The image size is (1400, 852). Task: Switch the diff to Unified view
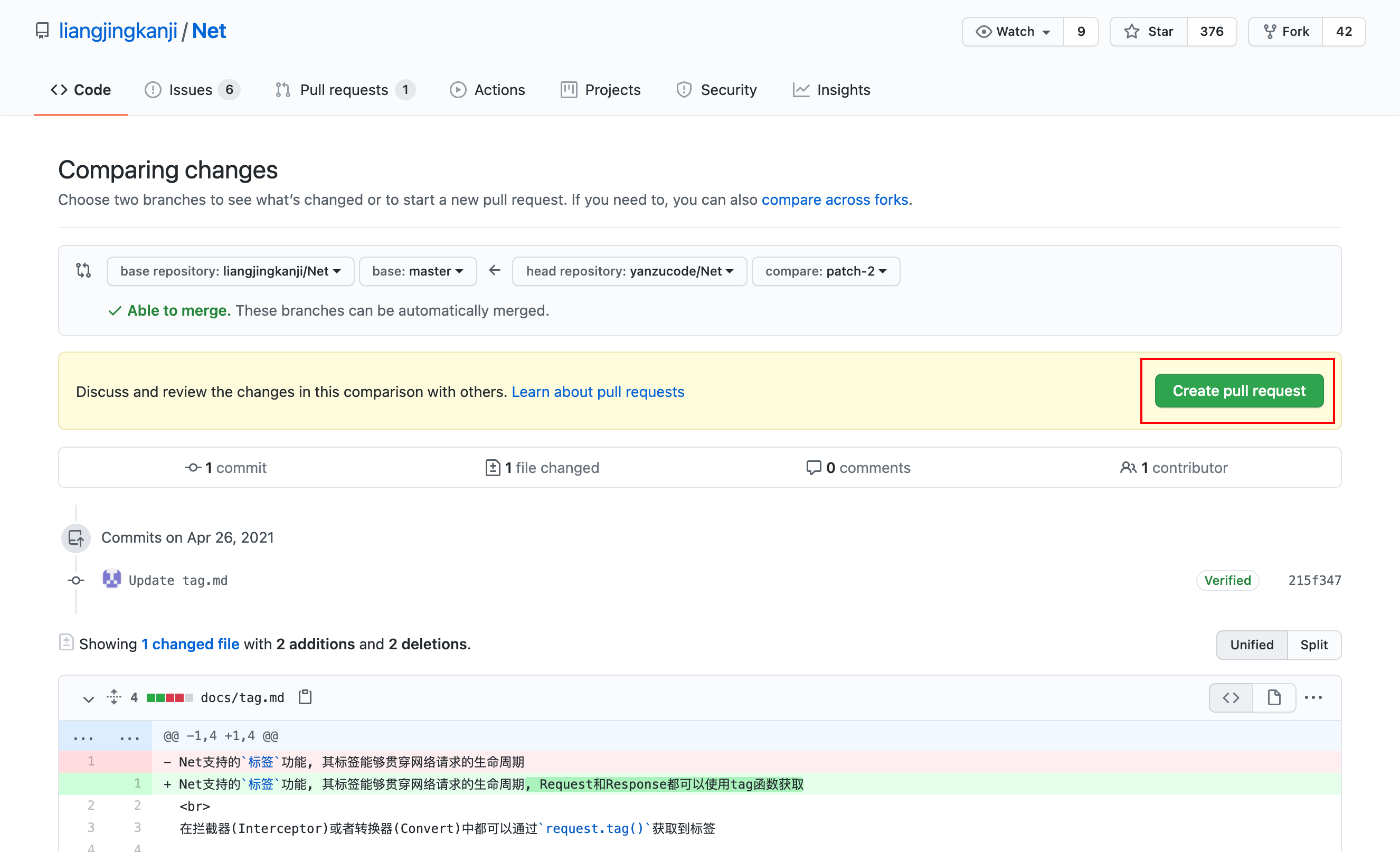[x=1252, y=645]
